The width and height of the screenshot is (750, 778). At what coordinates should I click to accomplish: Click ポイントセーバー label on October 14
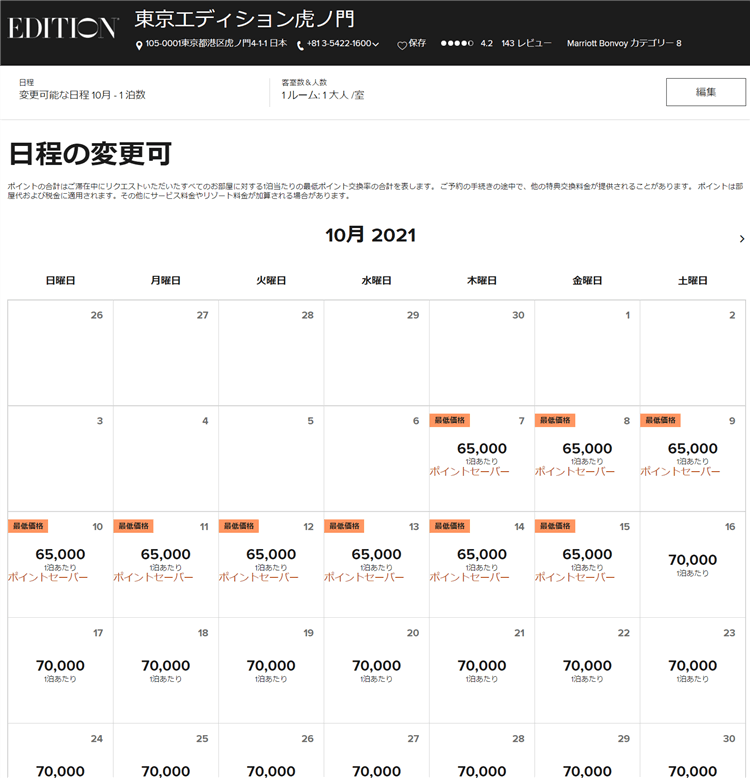pyautogui.click(x=469, y=577)
